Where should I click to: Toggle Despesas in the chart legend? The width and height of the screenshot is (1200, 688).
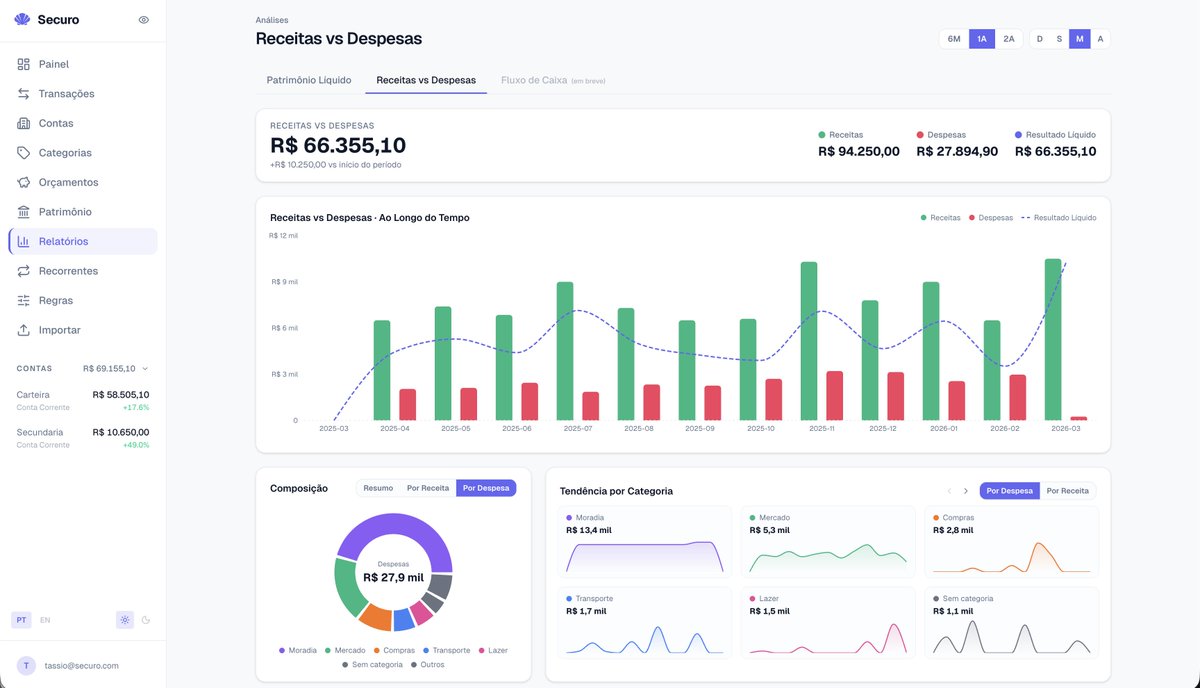coord(990,217)
